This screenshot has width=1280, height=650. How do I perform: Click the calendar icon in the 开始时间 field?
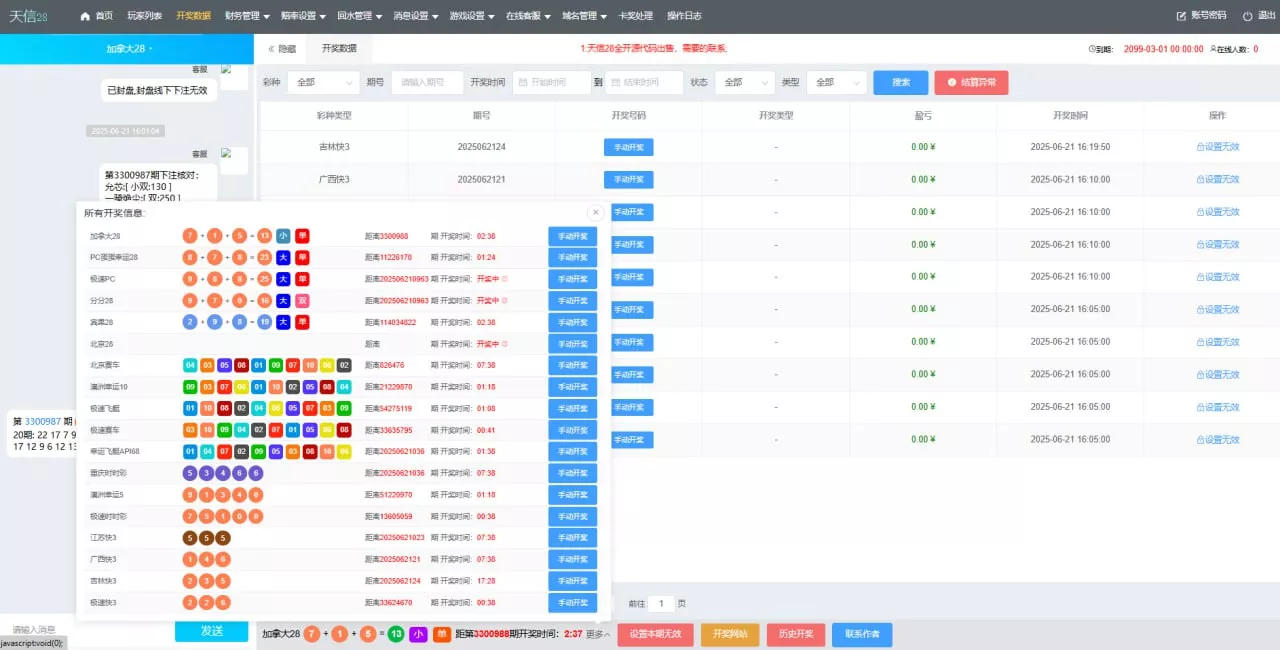point(524,84)
